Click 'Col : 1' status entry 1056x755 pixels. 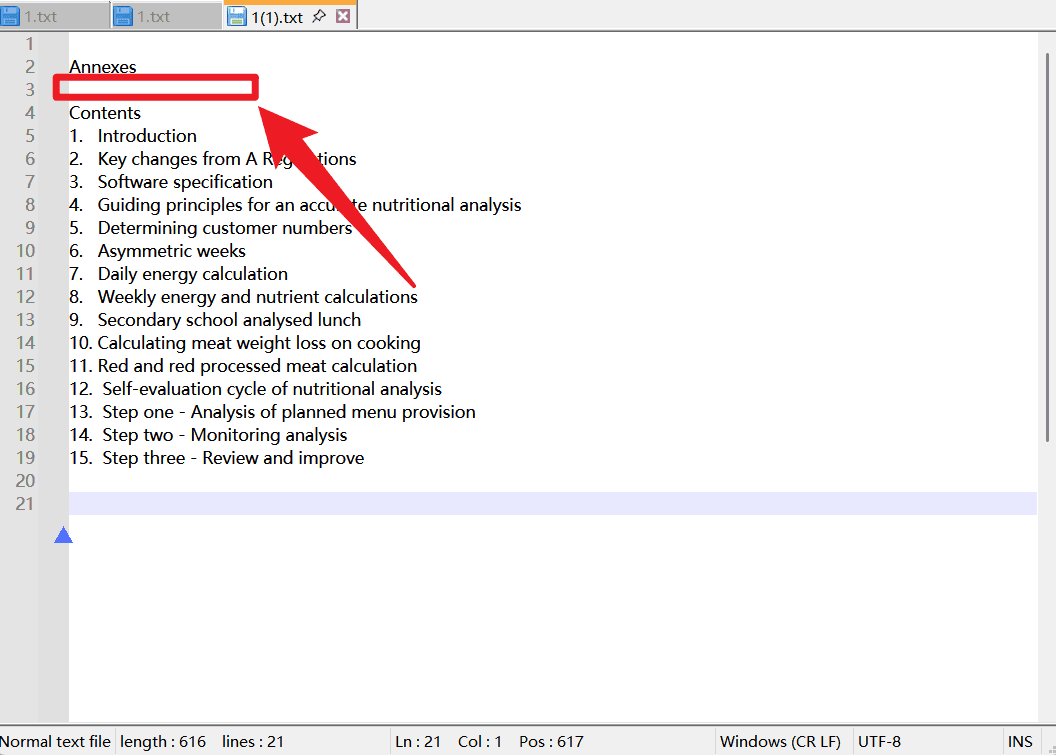(480, 742)
